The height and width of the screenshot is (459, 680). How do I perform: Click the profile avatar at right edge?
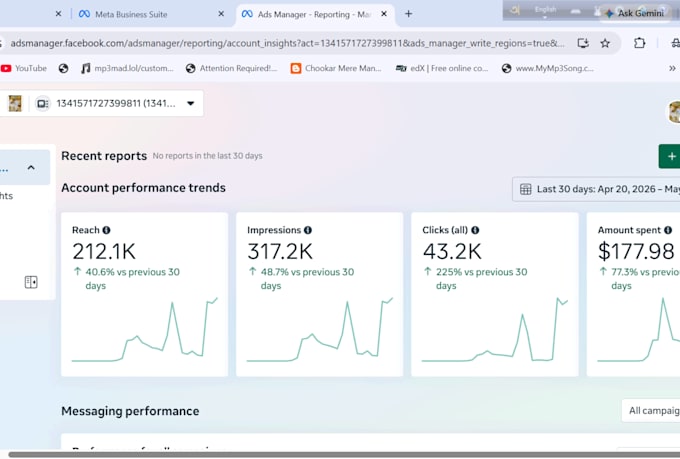tap(674, 112)
